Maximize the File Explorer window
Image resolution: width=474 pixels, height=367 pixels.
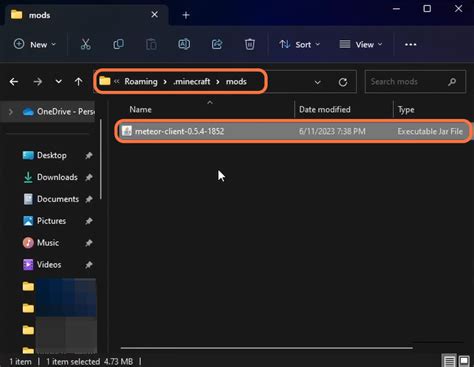pyautogui.click(x=427, y=9)
